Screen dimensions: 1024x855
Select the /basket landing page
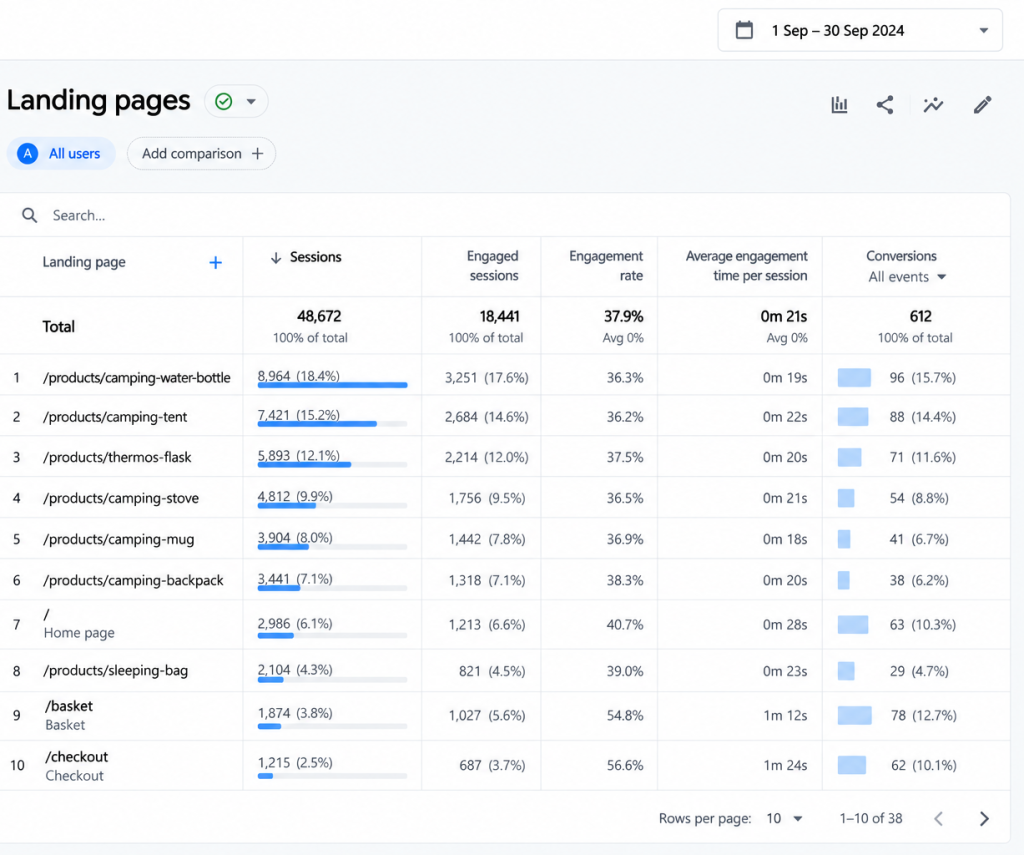69,715
